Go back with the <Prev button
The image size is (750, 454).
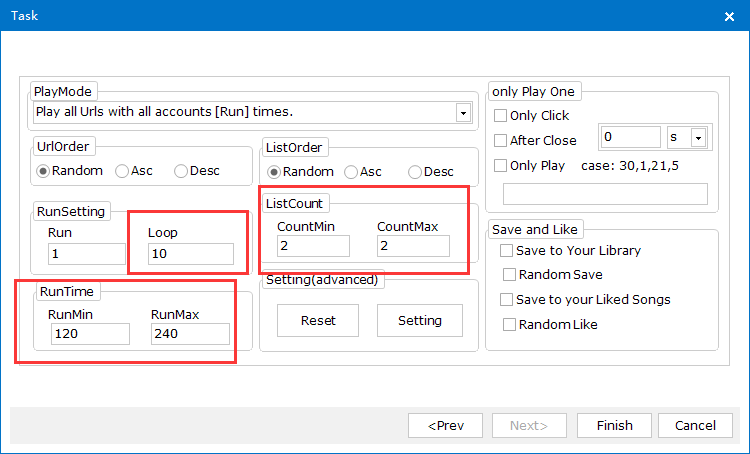(x=445, y=425)
